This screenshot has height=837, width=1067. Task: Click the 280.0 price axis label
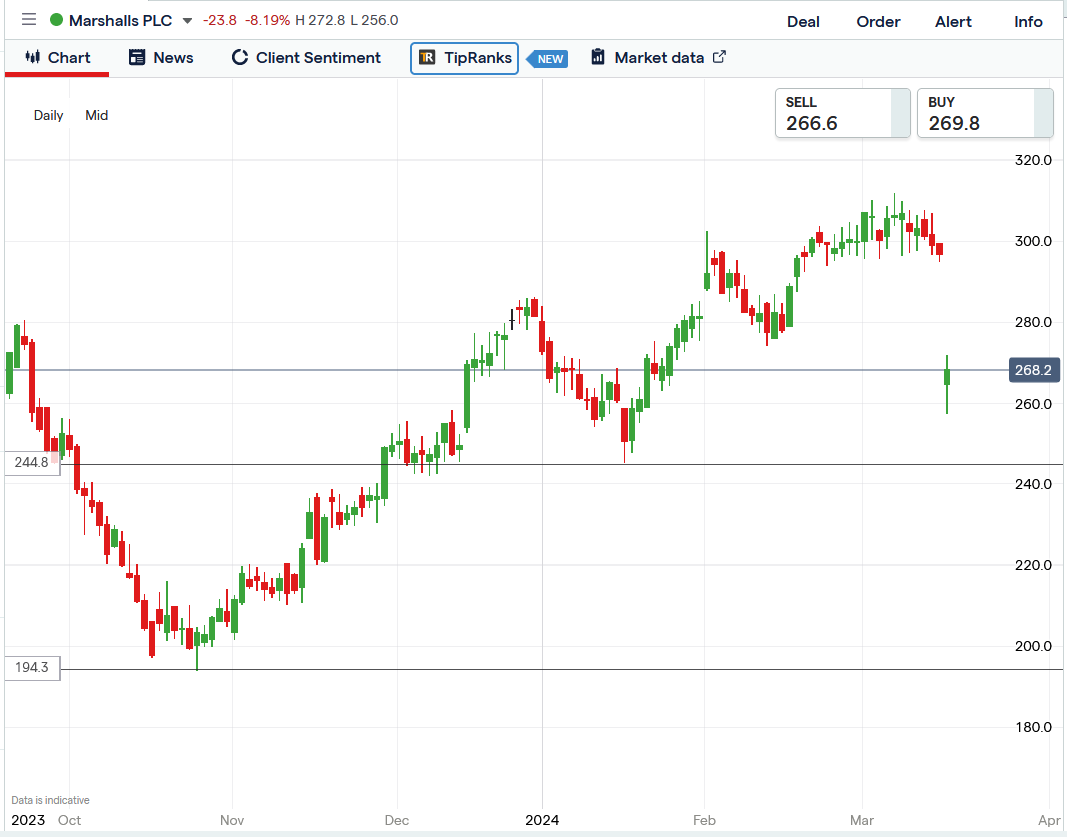pyautogui.click(x=1033, y=323)
